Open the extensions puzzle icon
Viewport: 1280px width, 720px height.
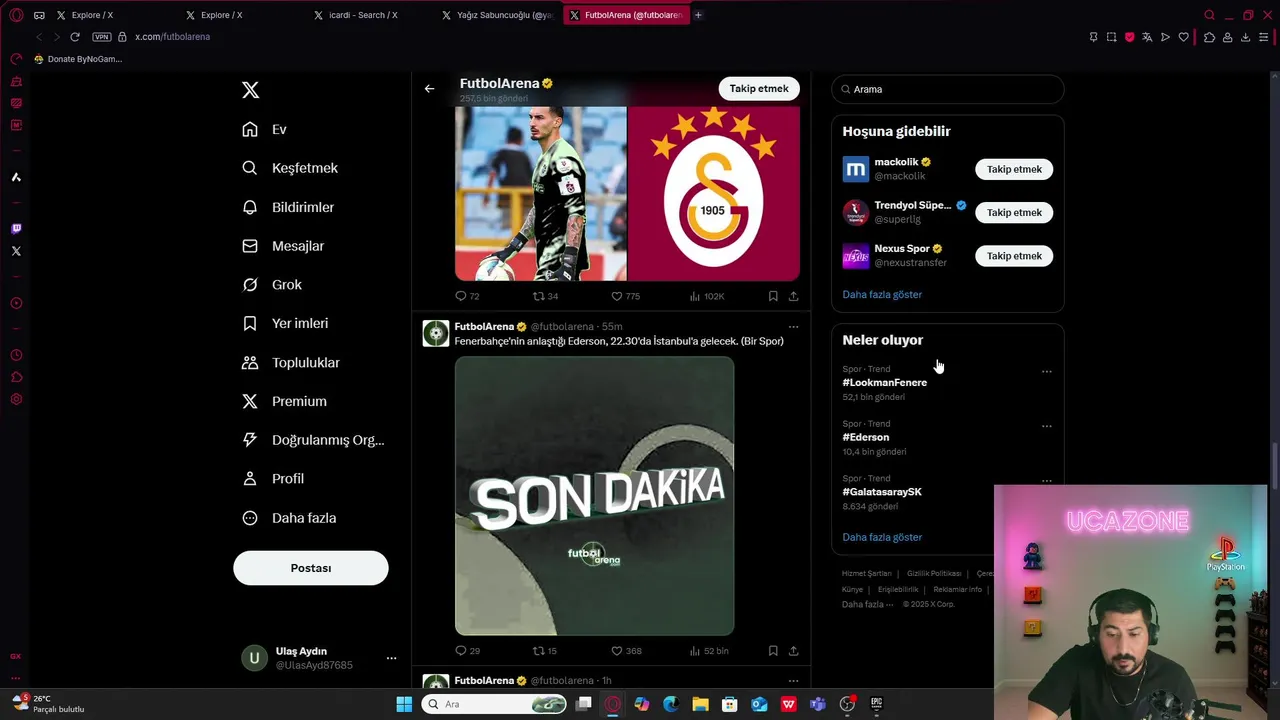point(1209,37)
